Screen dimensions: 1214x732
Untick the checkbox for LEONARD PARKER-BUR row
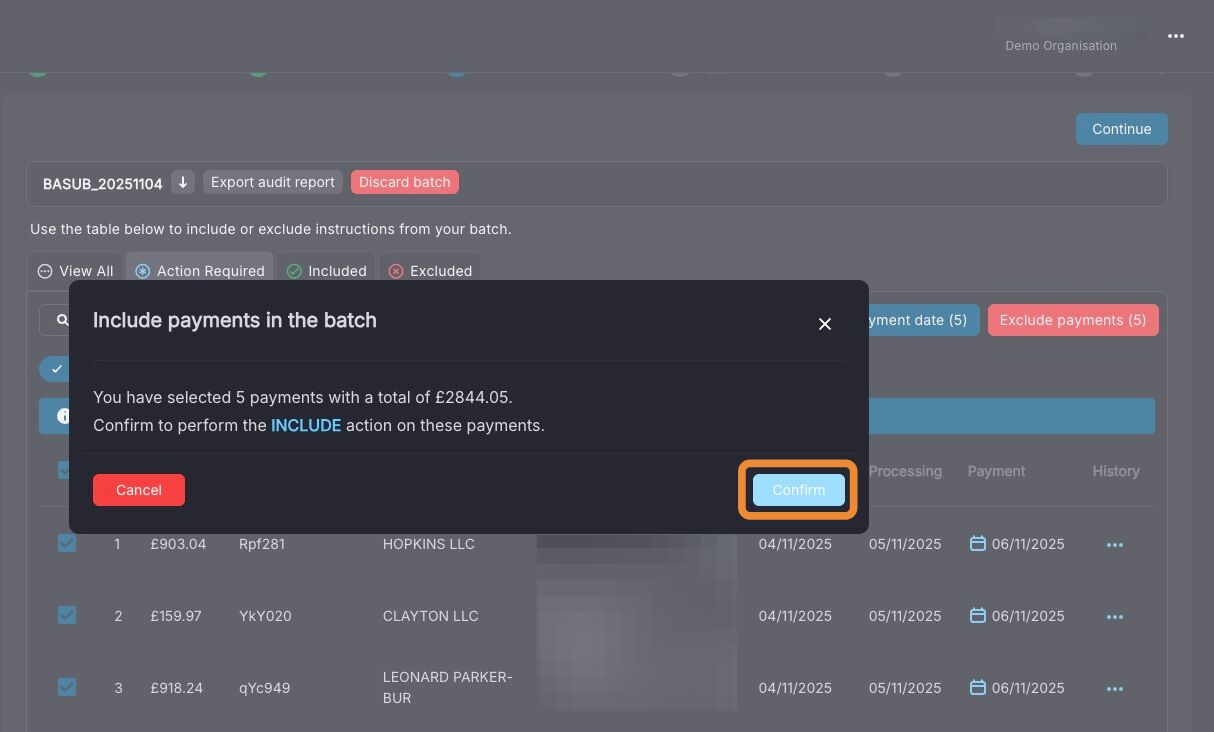[x=67, y=687]
